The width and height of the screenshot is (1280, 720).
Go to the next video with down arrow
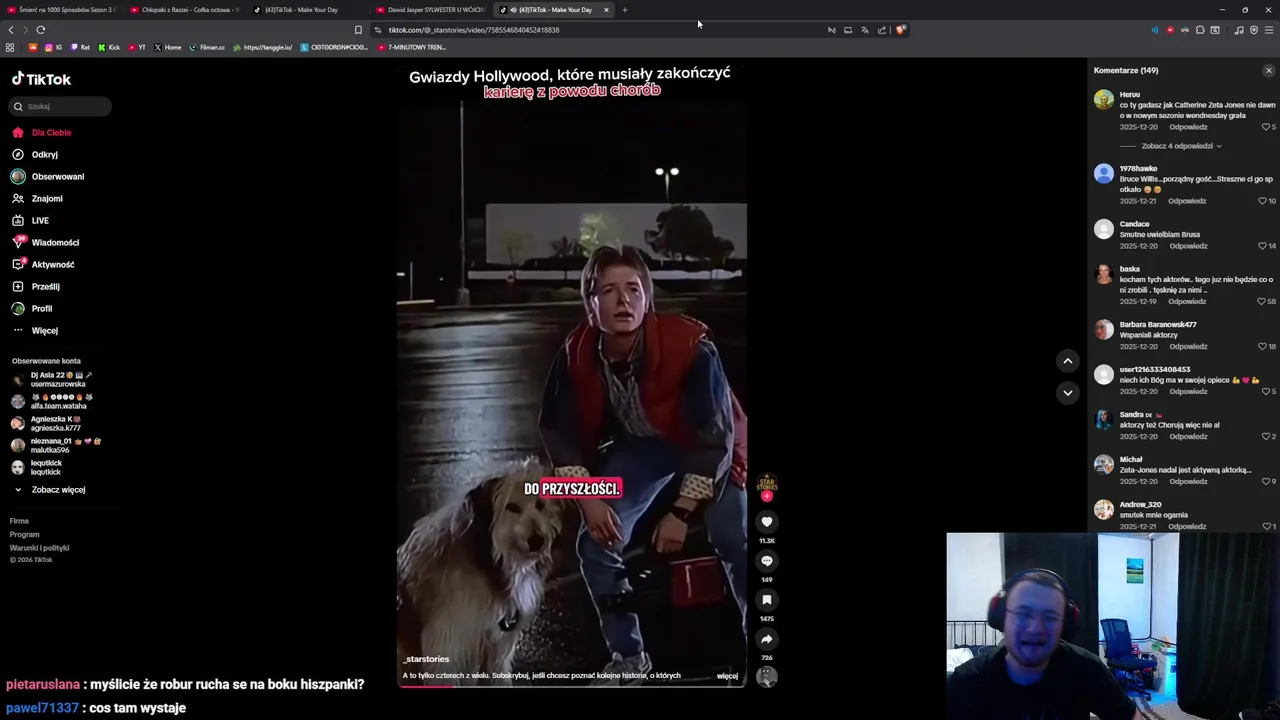1068,393
